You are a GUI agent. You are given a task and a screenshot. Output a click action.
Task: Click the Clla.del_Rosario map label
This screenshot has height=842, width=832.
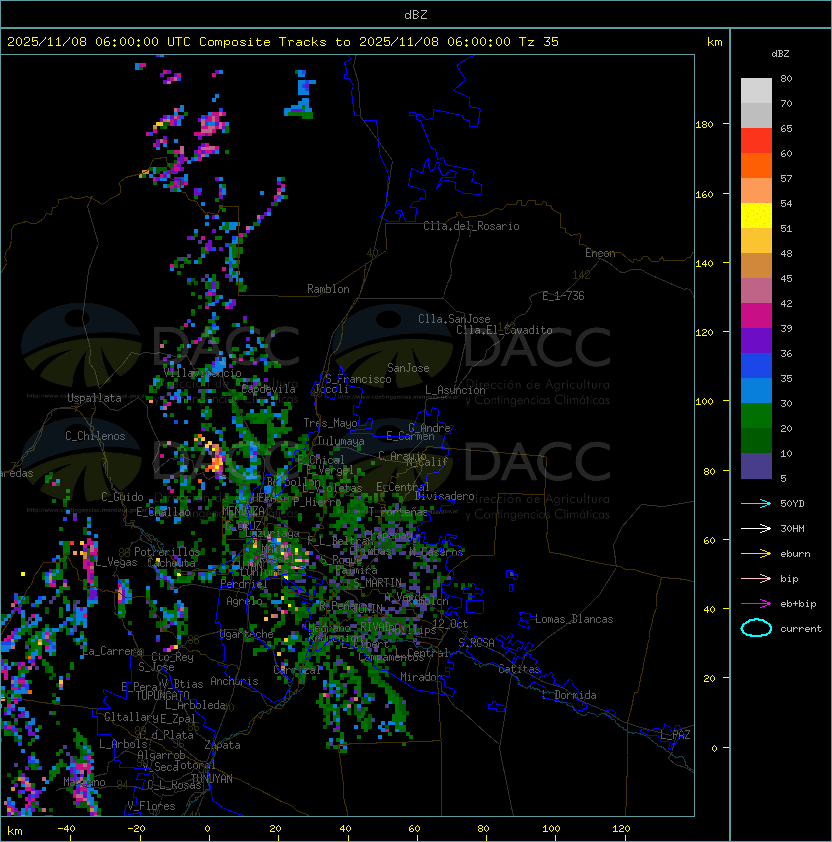[x=471, y=226]
